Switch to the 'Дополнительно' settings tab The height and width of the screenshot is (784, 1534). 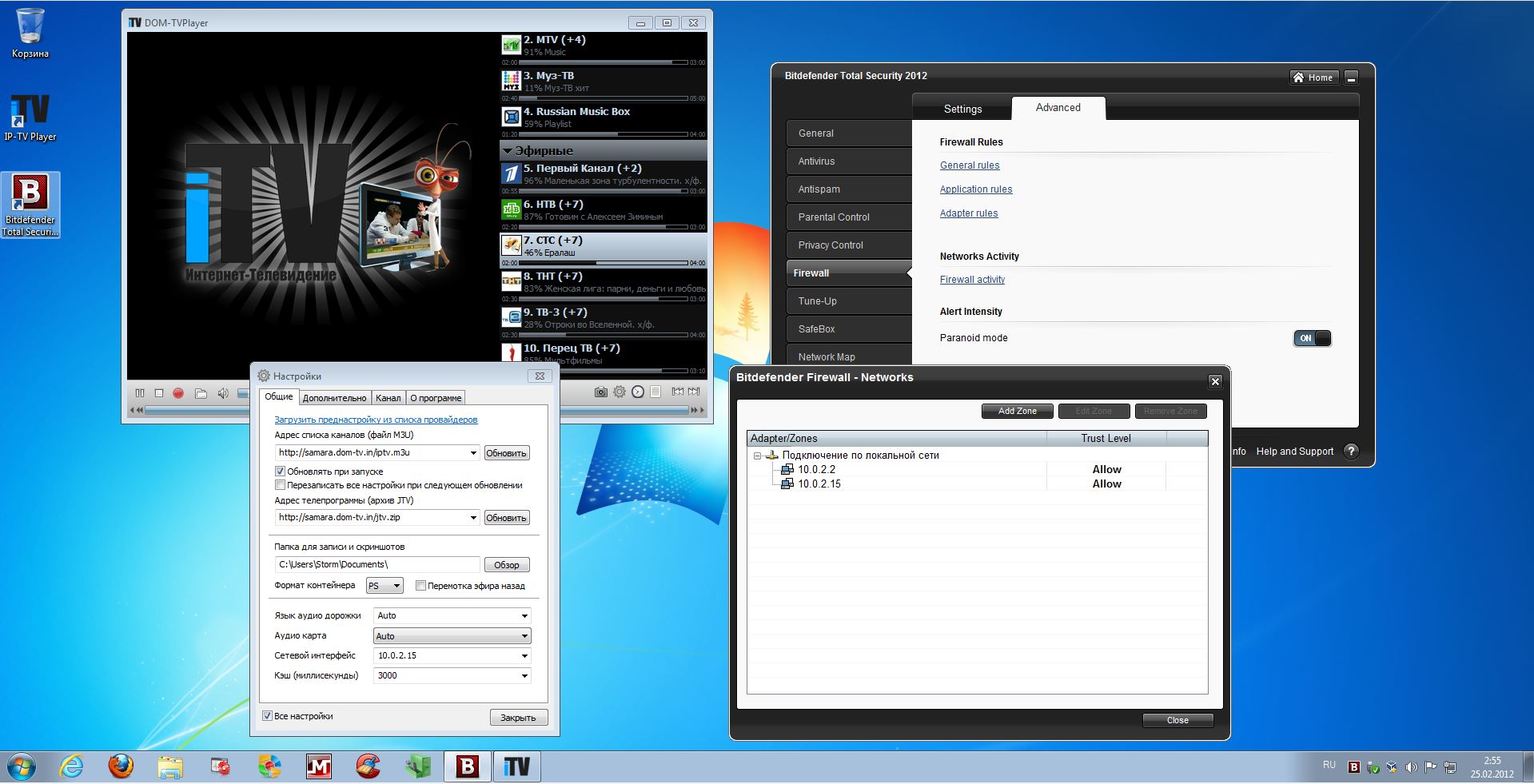(x=334, y=398)
